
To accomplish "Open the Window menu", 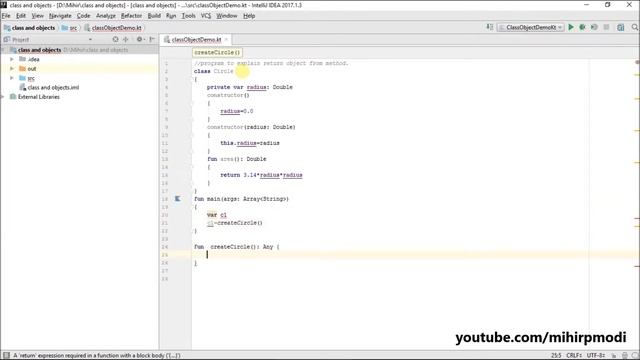I will pyautogui.click(x=227, y=16).
